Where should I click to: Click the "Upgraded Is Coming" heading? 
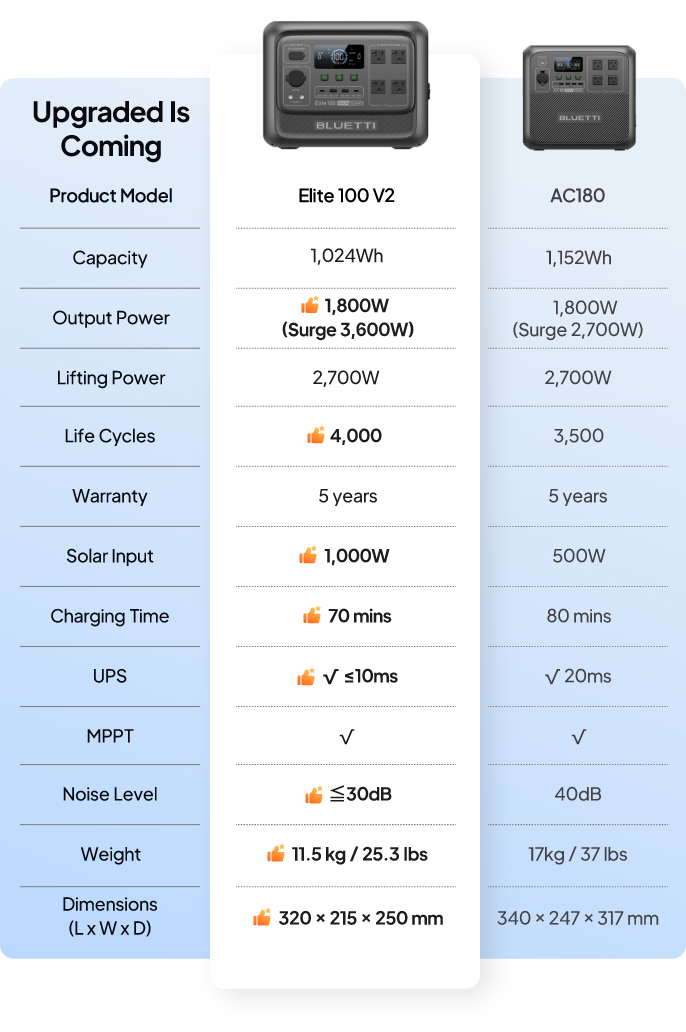pos(111,129)
